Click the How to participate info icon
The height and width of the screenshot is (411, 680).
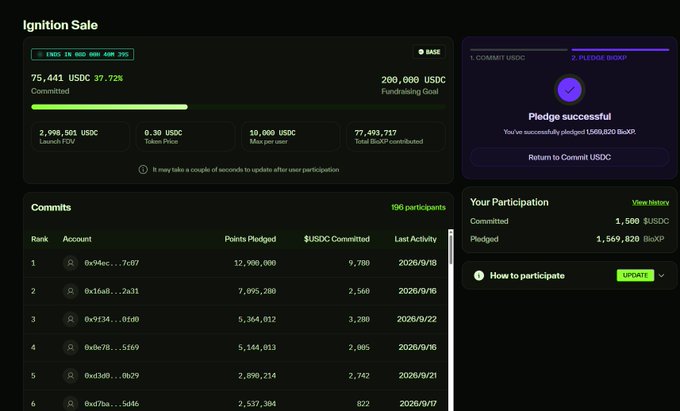(x=479, y=275)
